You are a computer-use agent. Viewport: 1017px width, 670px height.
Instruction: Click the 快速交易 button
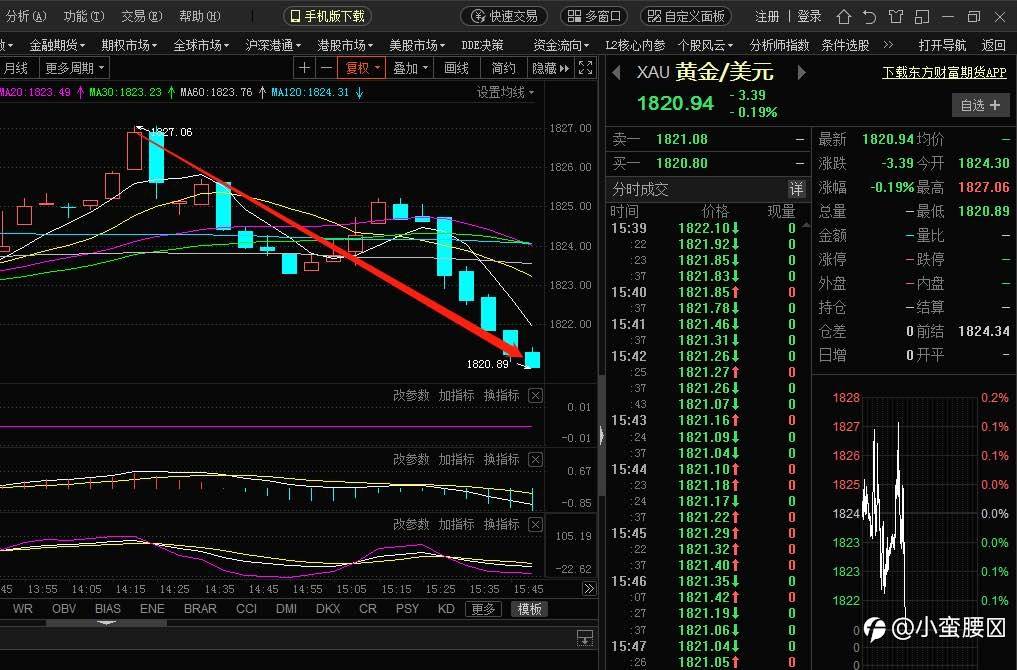click(x=504, y=16)
